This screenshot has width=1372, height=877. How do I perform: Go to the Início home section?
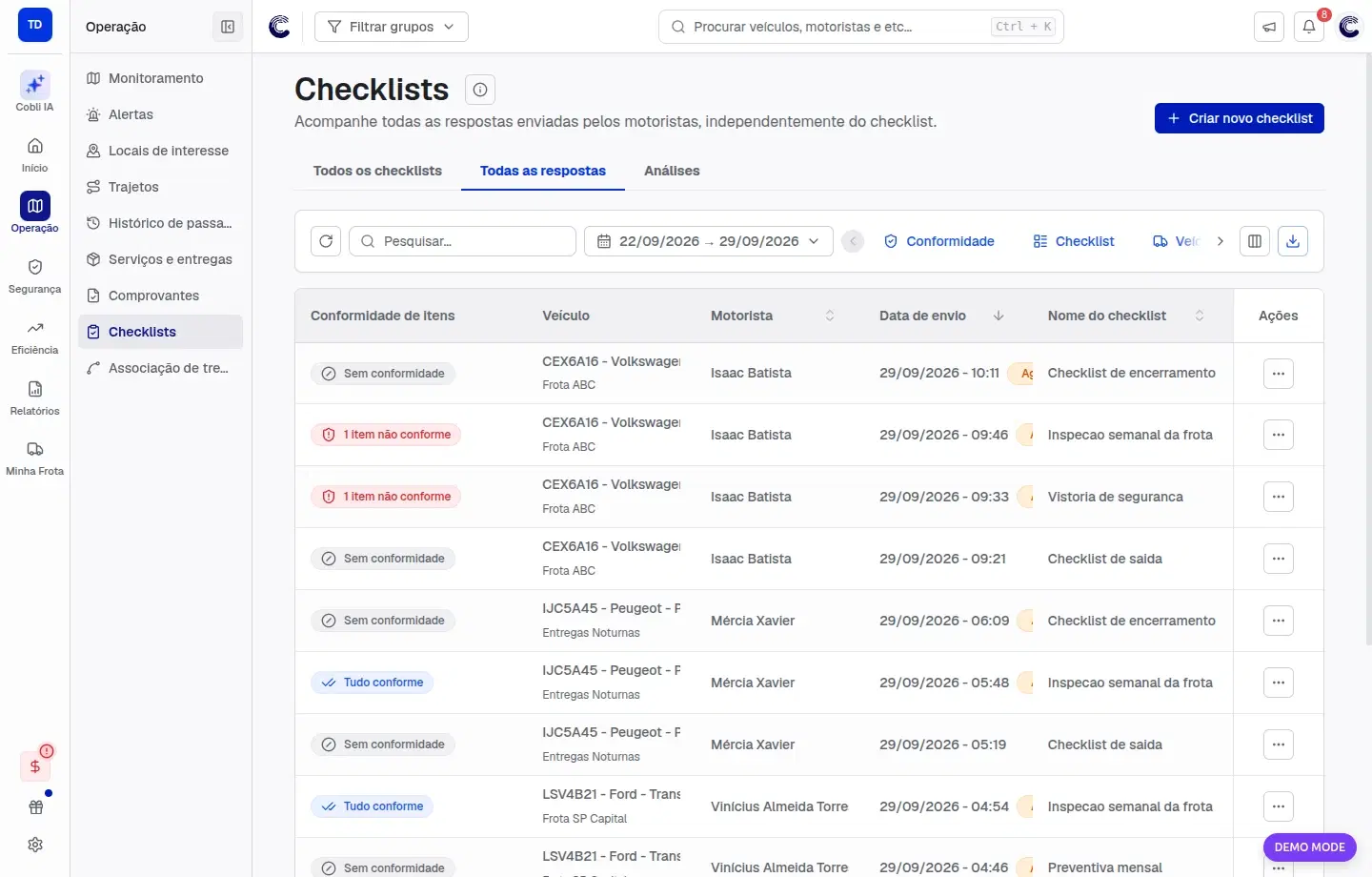pyautogui.click(x=35, y=154)
